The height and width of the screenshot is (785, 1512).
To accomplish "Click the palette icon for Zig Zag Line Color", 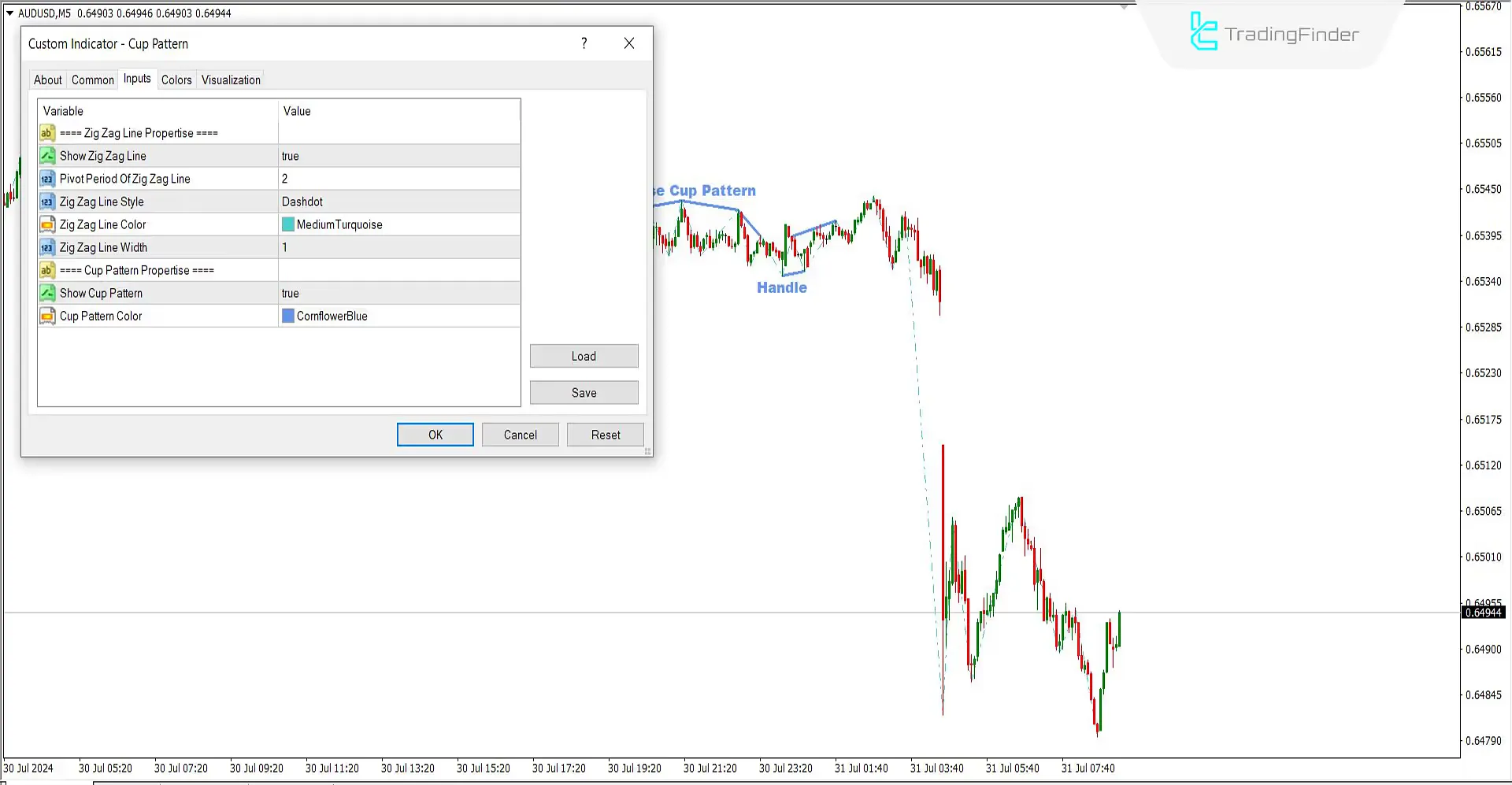I will (46, 224).
